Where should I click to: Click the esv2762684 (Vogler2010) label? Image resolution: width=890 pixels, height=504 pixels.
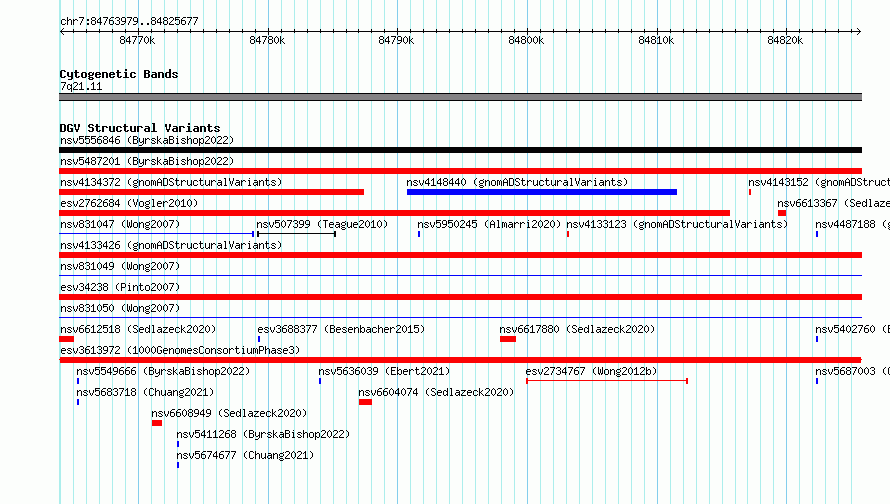click(129, 203)
